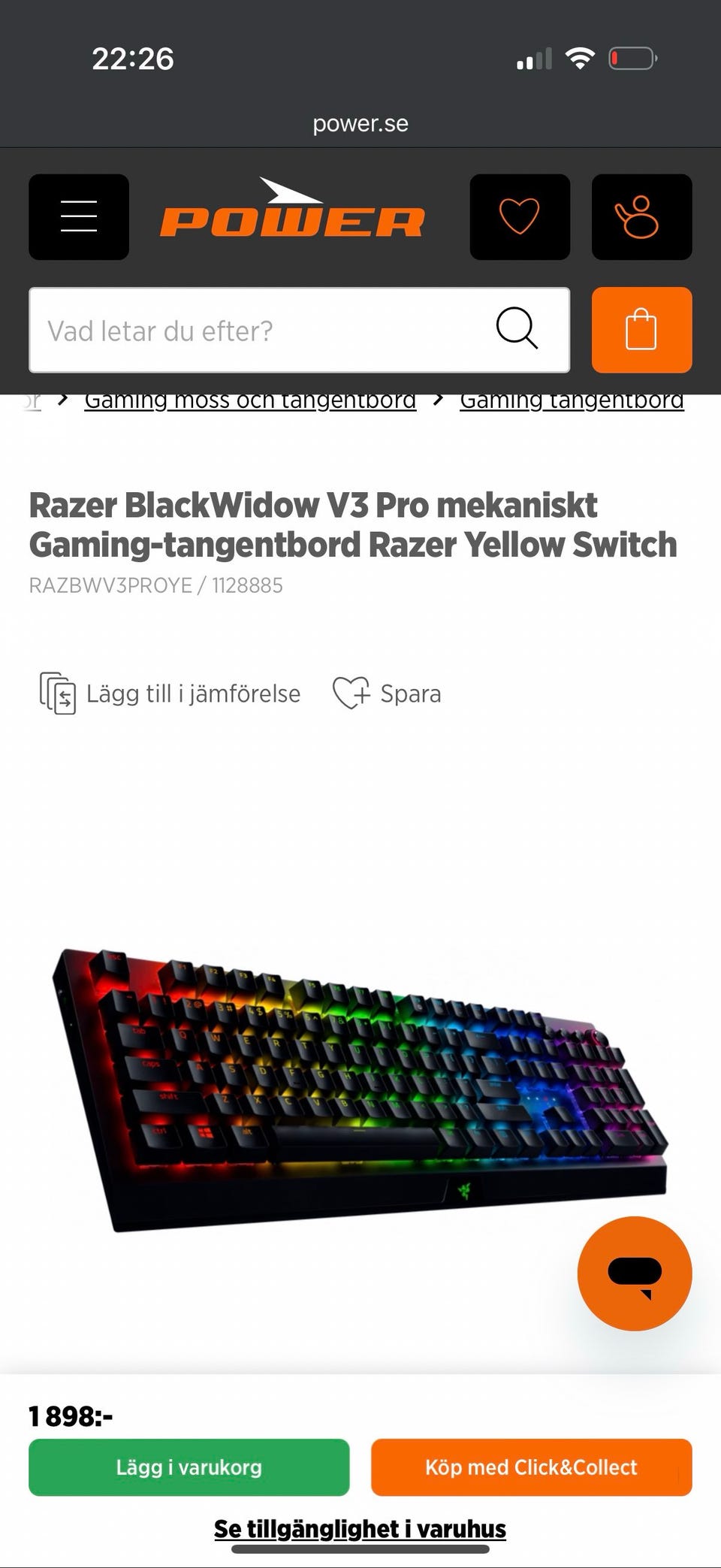Tap the power.se address bar

pyautogui.click(x=360, y=123)
